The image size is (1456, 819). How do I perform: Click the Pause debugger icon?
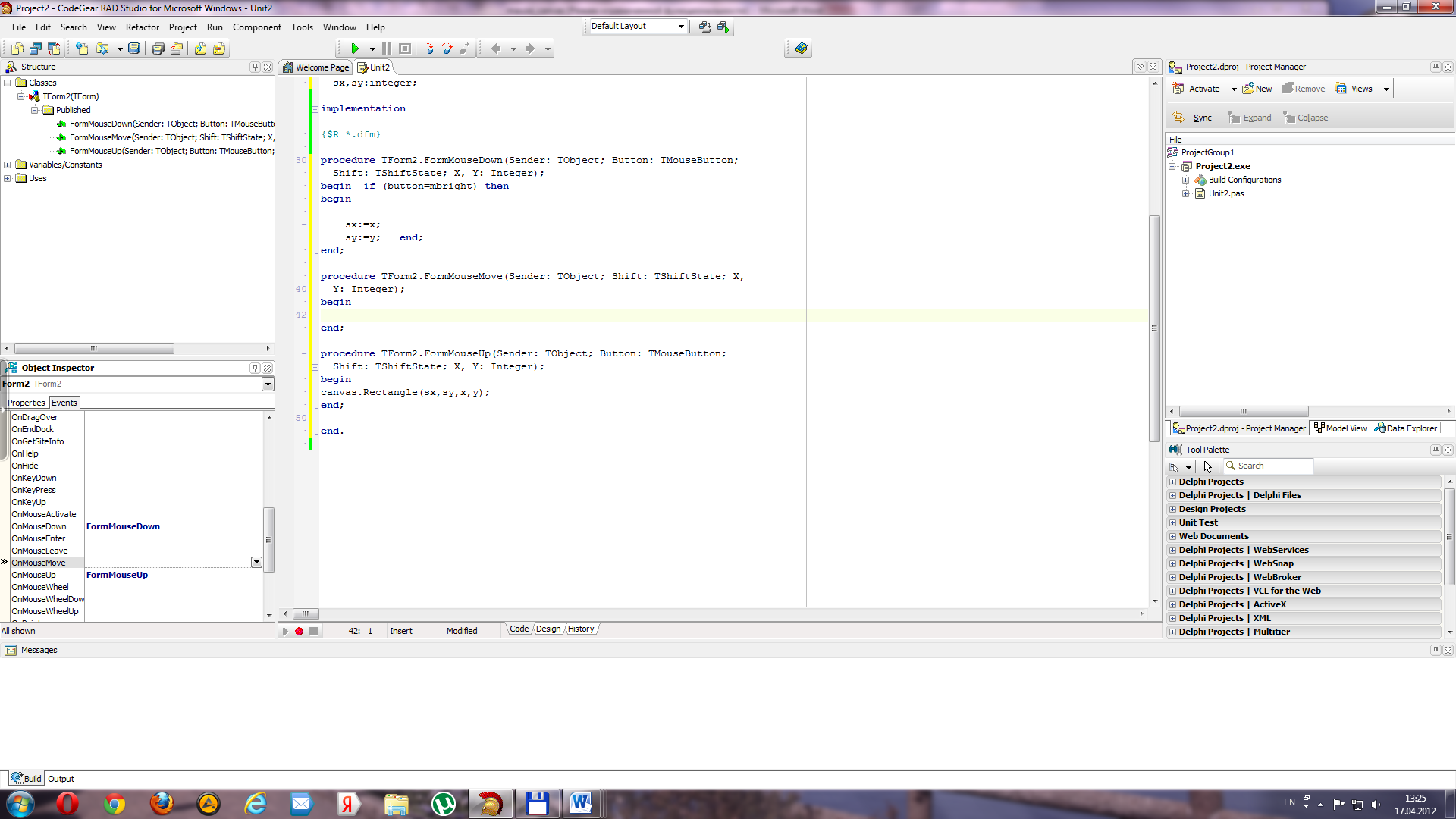(x=387, y=49)
